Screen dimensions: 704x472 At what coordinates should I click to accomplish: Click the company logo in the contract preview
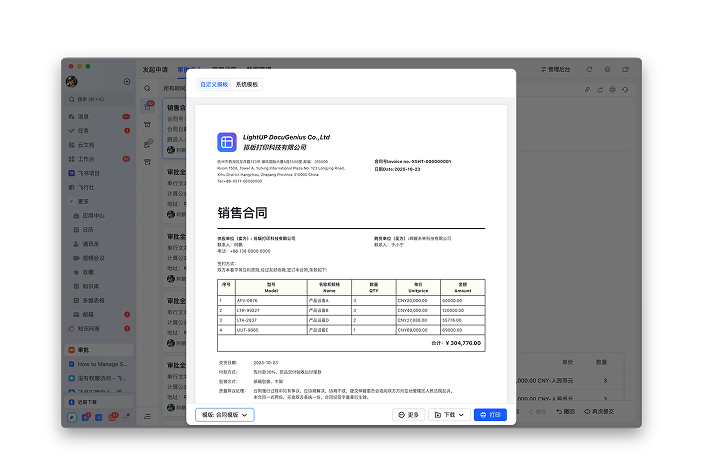(x=227, y=142)
